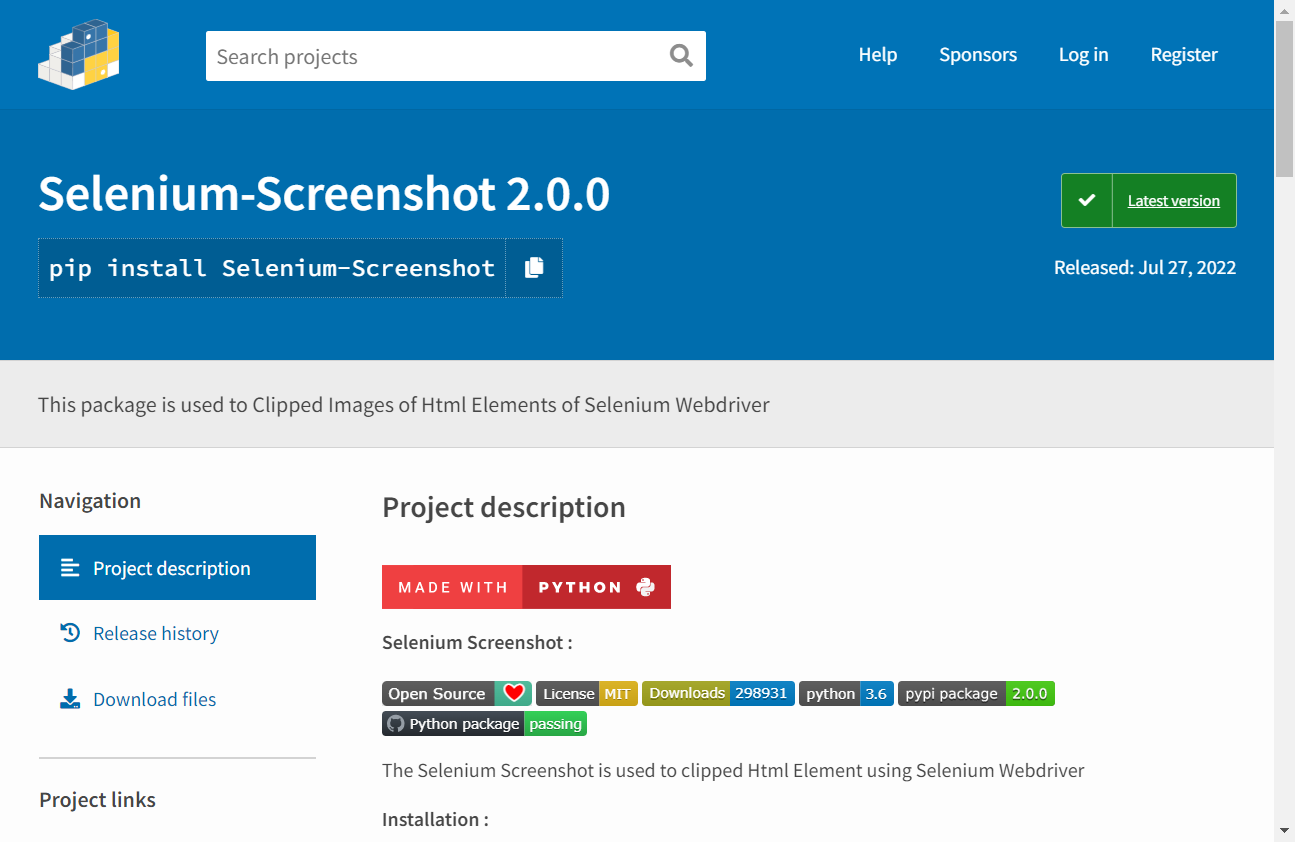1295x842 pixels.
Task: Click the Project description heading
Action: coord(504,507)
